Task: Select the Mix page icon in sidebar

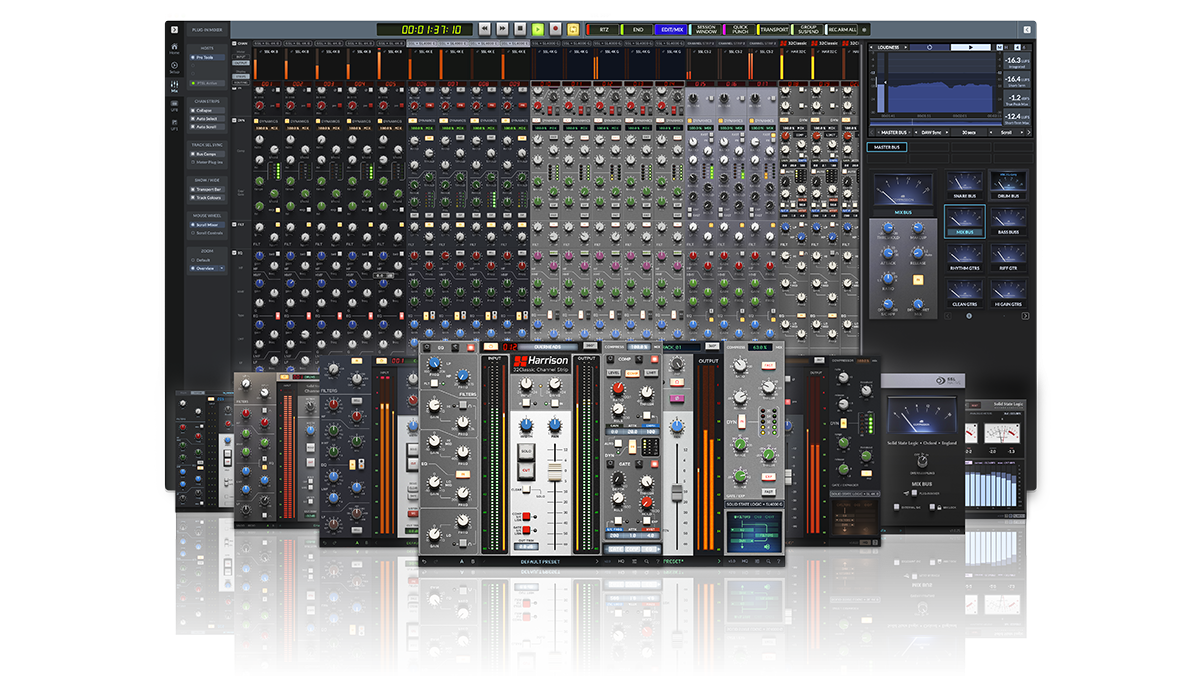Action: point(174,86)
